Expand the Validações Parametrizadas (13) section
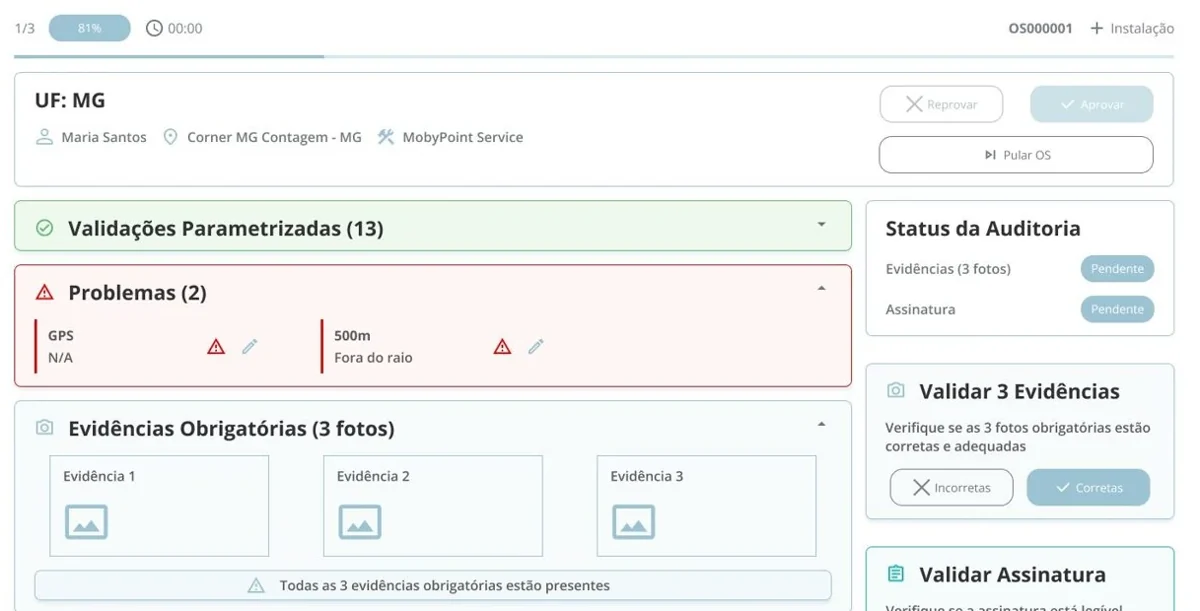 pos(822,225)
